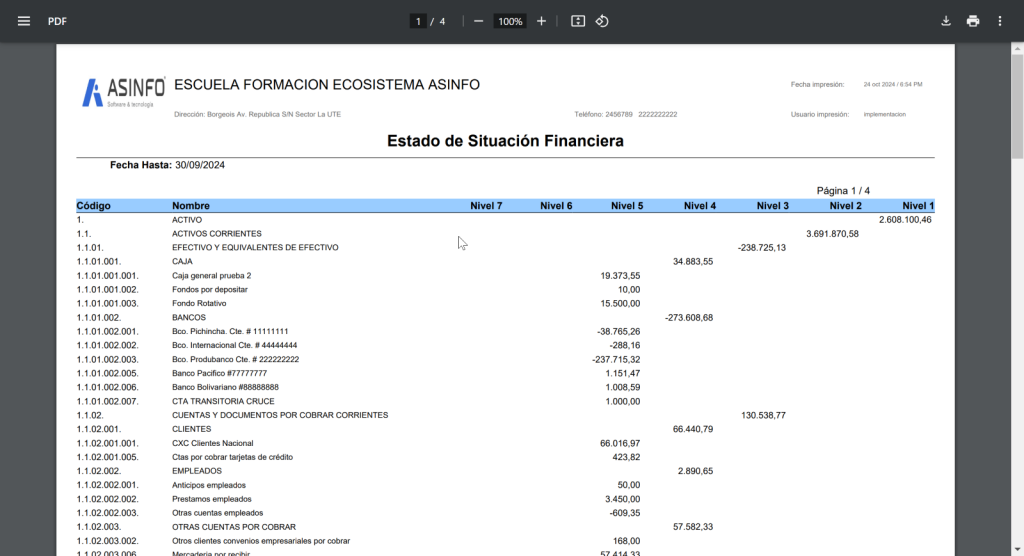This screenshot has width=1024, height=556.
Task: Click 'CUENTAS Y DOCUMENTOS POR COBRAR CORRIENTES'
Action: pyautogui.click(x=280, y=416)
